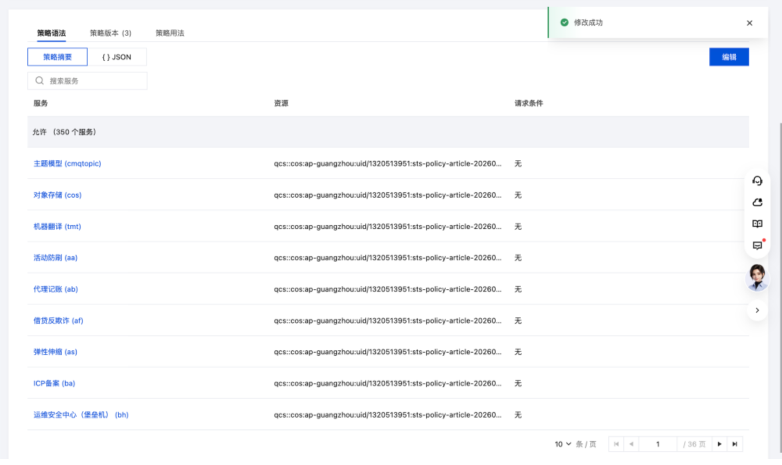Image resolution: width=782 pixels, height=465 pixels.
Task: Click the 无 condition in the aa row
Action: click(518, 258)
